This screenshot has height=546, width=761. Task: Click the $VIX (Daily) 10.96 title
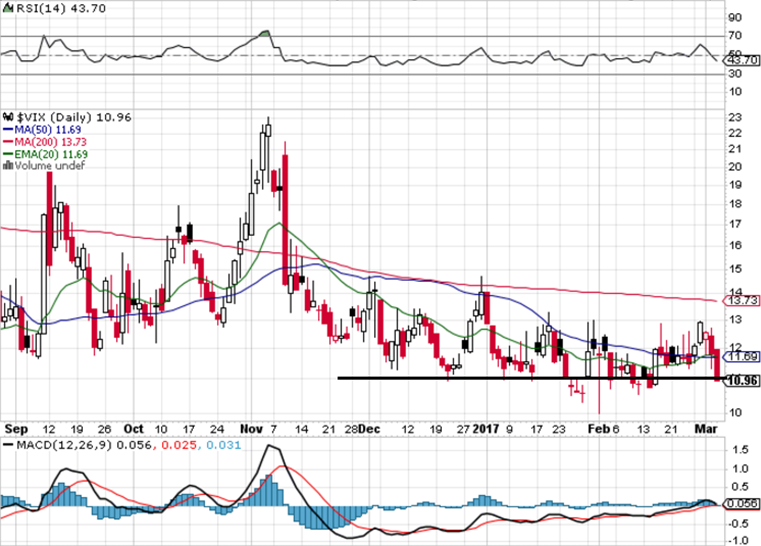point(74,117)
